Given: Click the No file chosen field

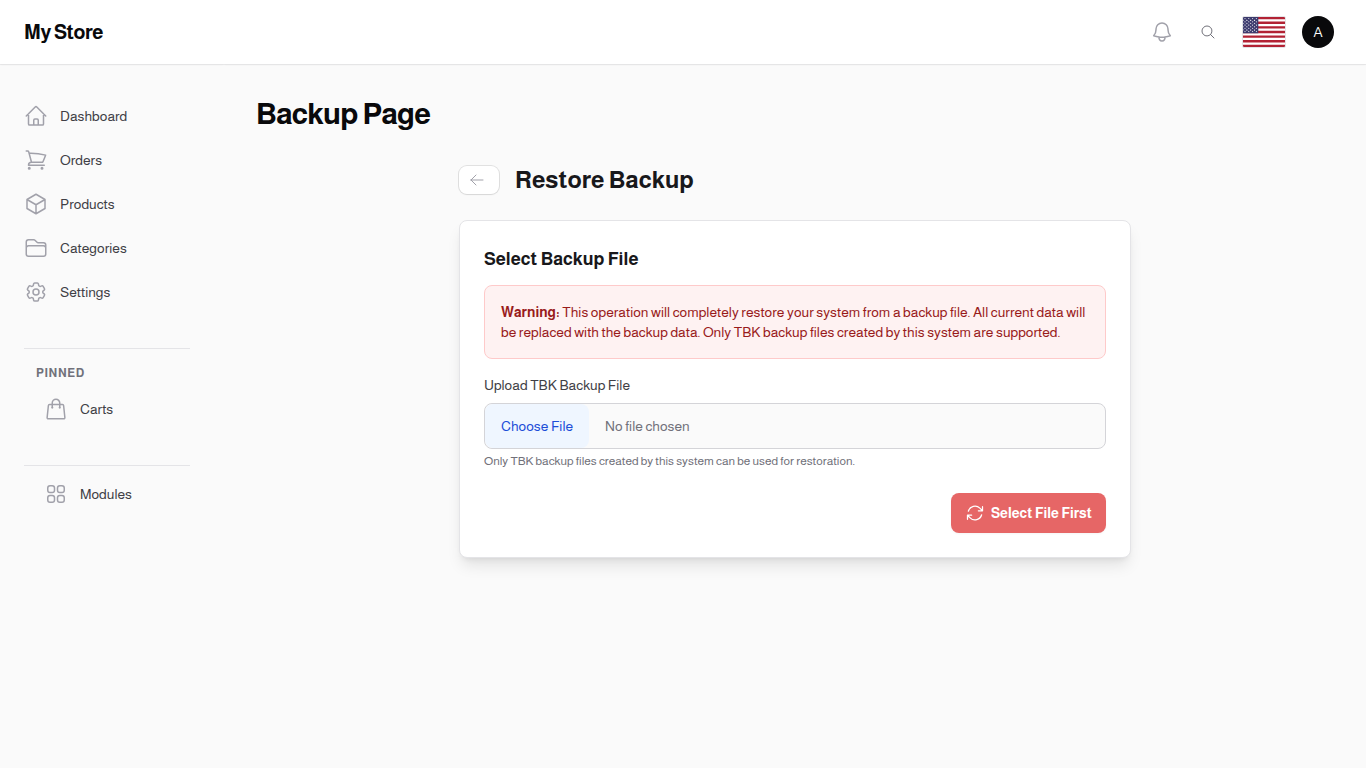Looking at the screenshot, I should pyautogui.click(x=647, y=426).
